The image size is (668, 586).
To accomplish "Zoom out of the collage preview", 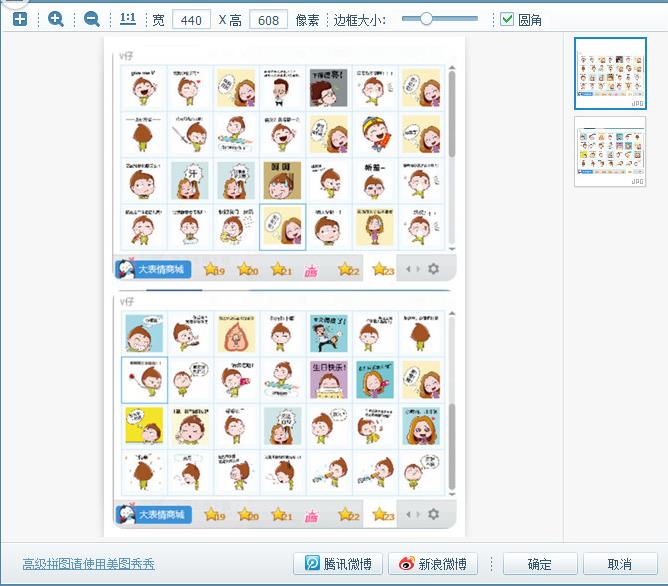I will coord(92,19).
